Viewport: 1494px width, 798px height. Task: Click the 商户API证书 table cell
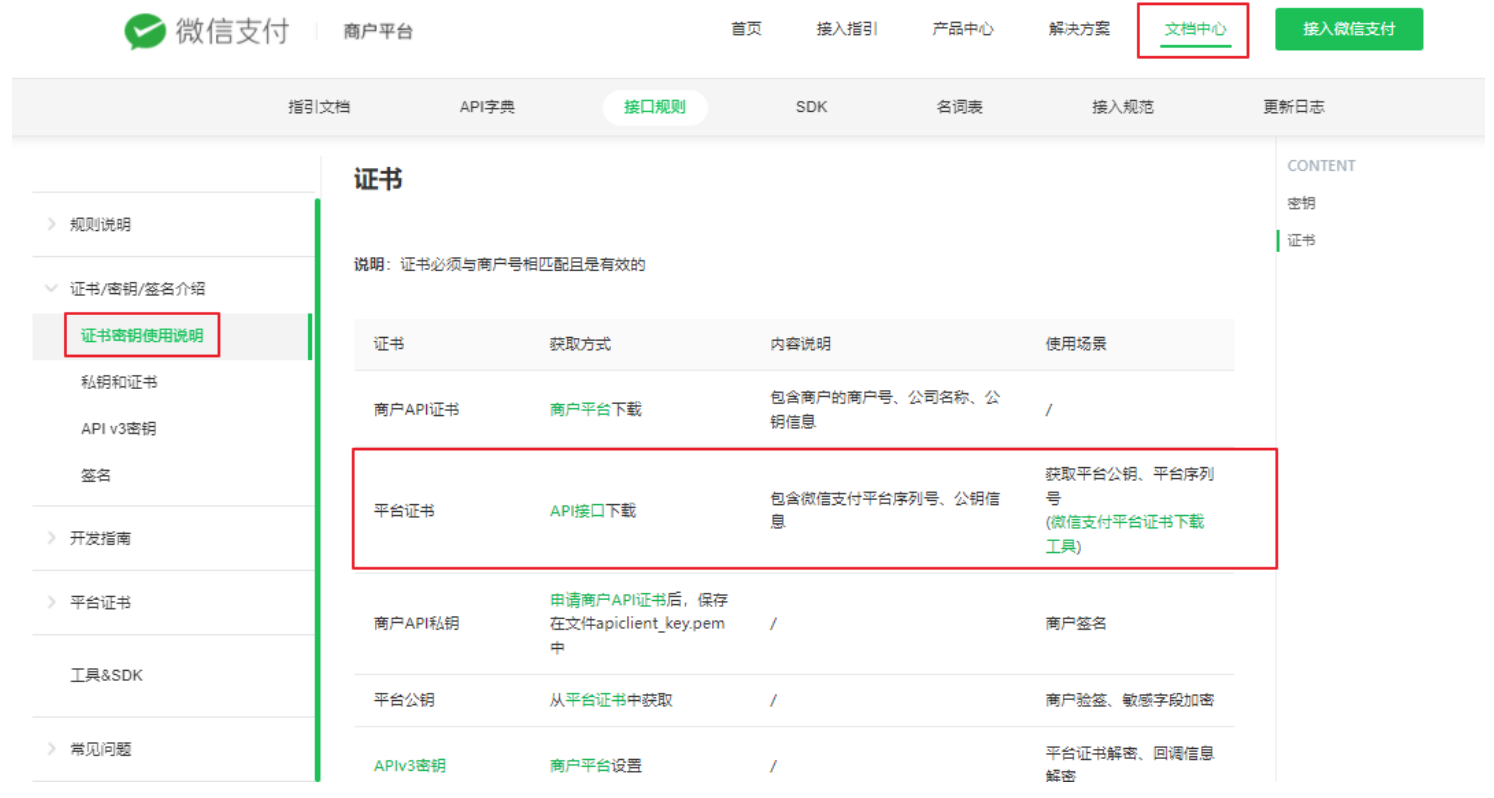click(x=416, y=409)
